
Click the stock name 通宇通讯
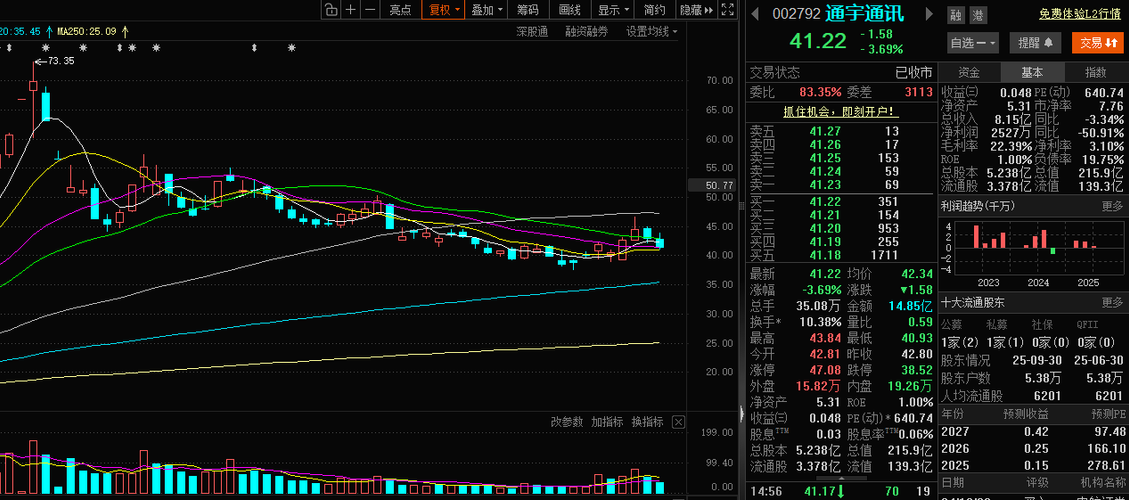click(865, 14)
